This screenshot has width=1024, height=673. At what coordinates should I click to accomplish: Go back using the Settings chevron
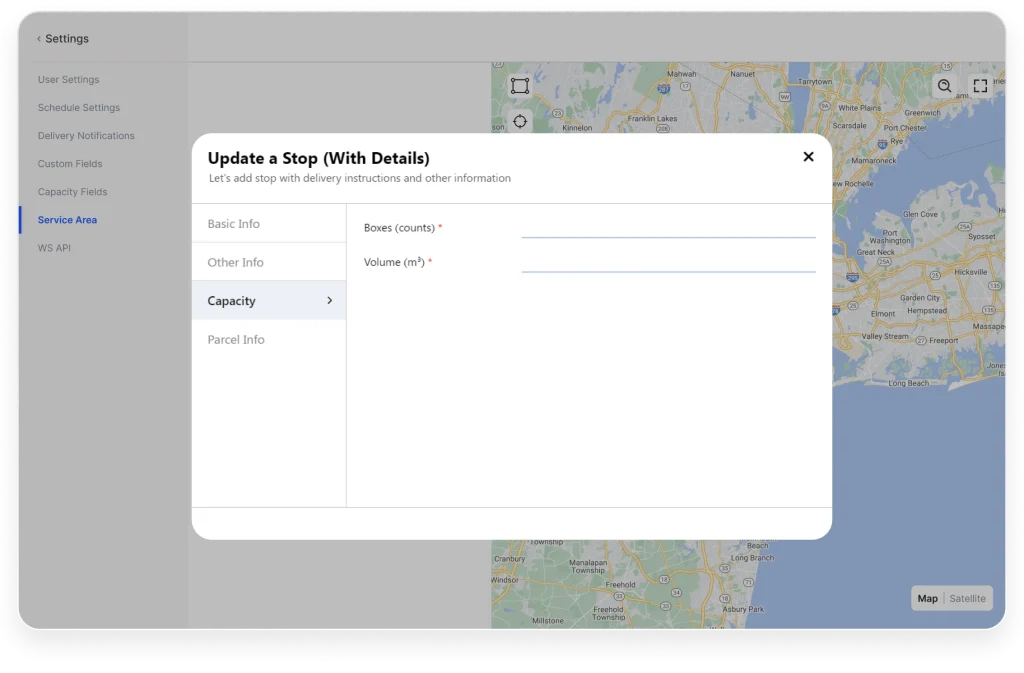(x=39, y=39)
